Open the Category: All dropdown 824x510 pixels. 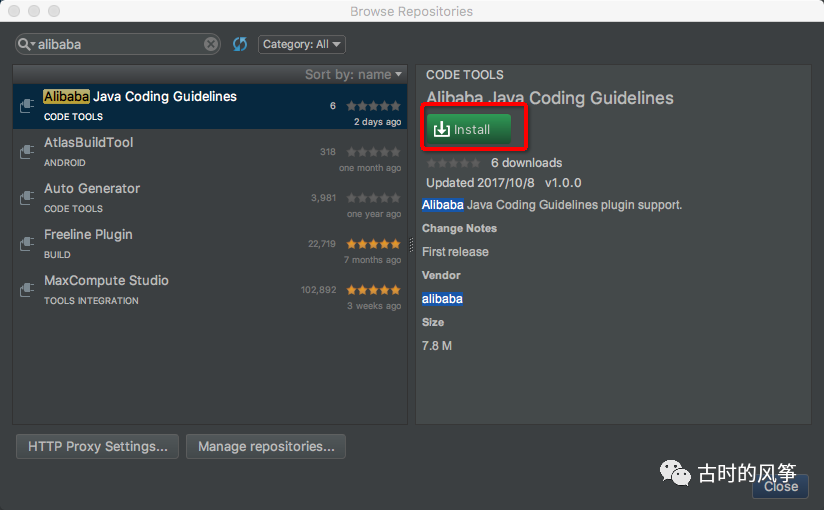302,44
